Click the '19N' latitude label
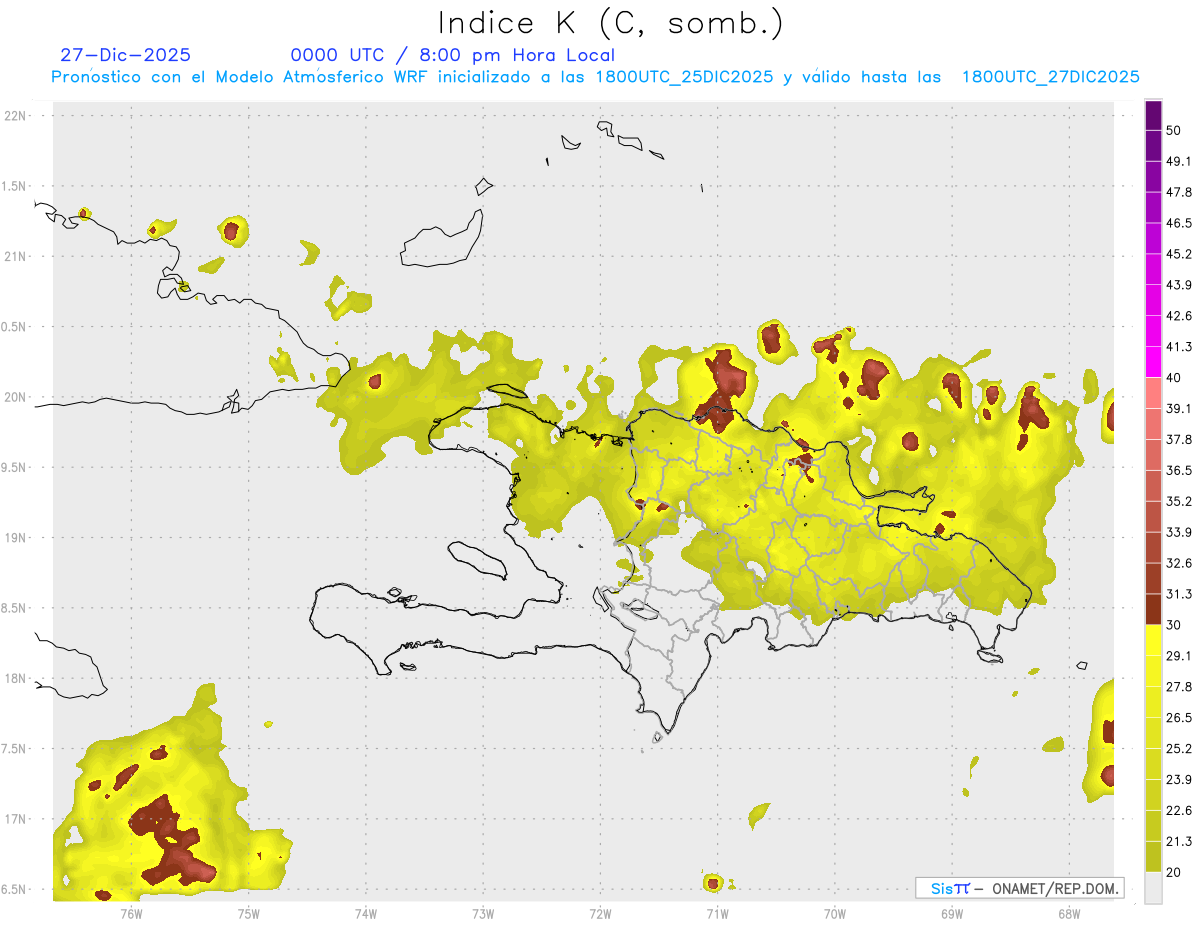Image resolution: width=1200 pixels, height=927 pixels. point(16,537)
